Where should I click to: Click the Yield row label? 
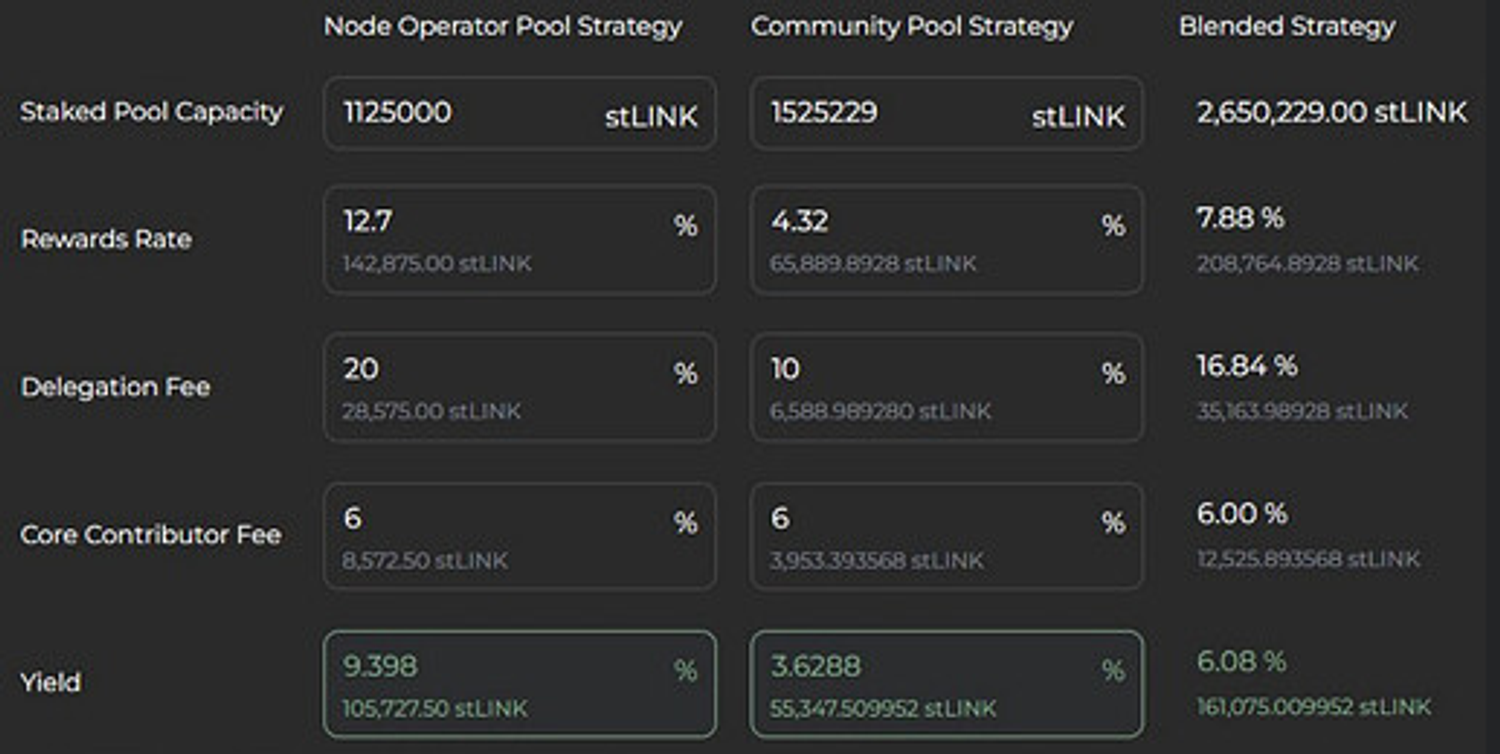[50, 683]
